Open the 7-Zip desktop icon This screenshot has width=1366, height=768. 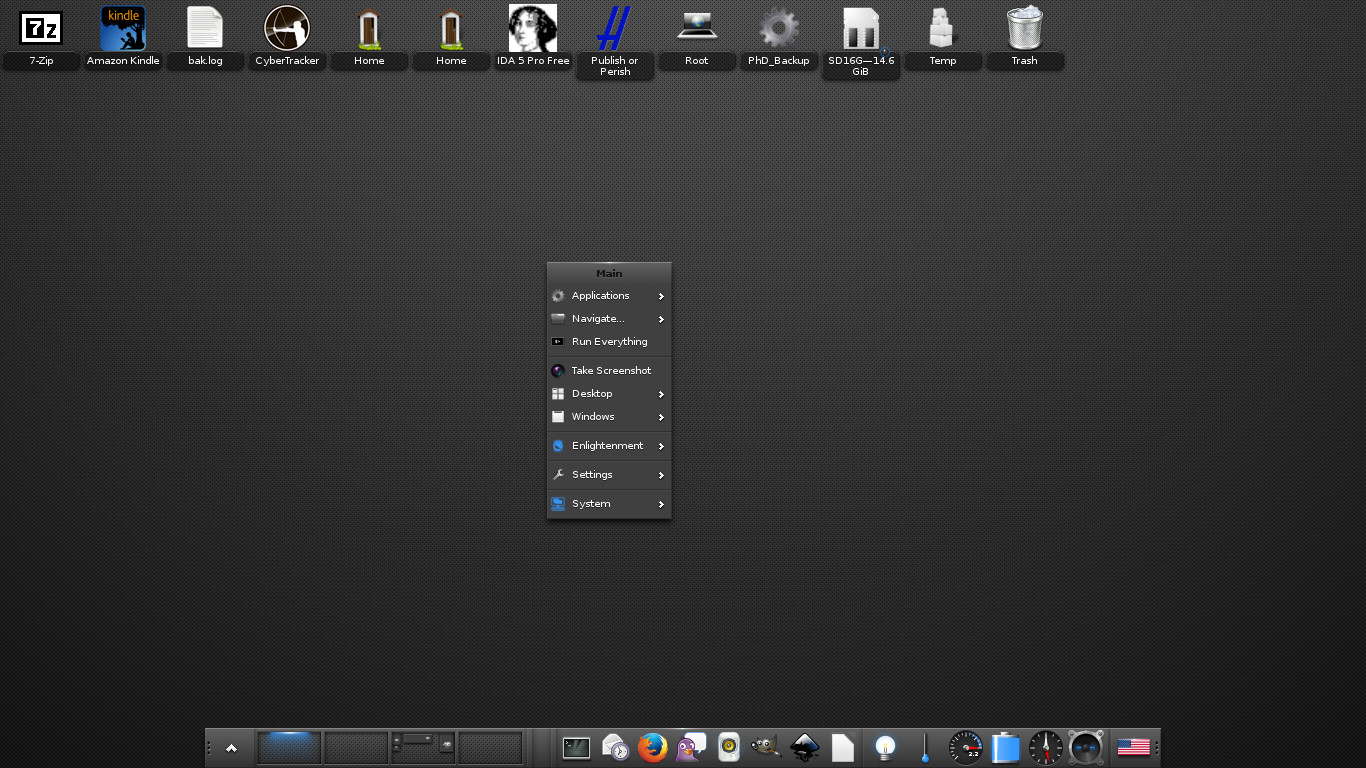41,29
